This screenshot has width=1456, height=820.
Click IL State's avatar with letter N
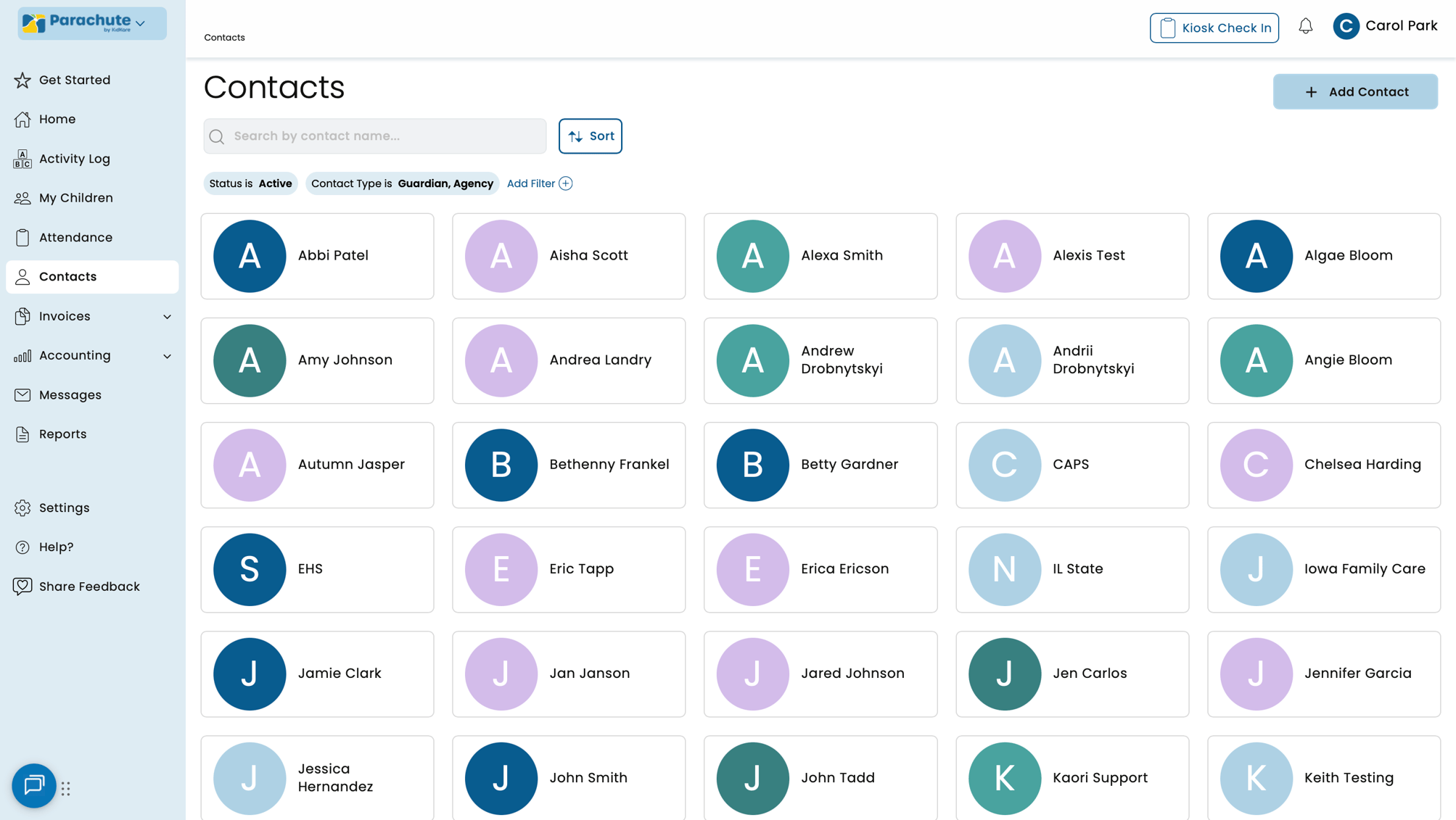pyautogui.click(x=1004, y=569)
